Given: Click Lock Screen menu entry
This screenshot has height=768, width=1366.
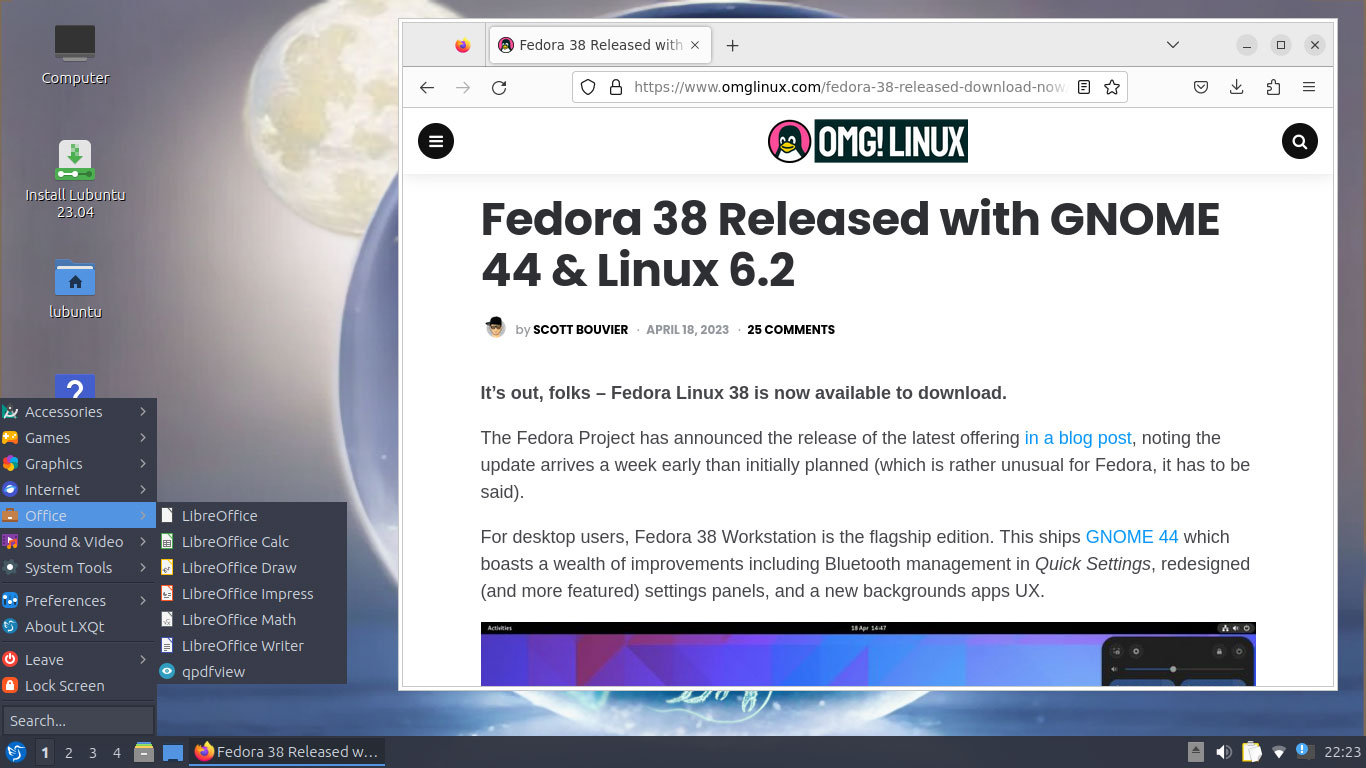Looking at the screenshot, I should pyautogui.click(x=78, y=686).
